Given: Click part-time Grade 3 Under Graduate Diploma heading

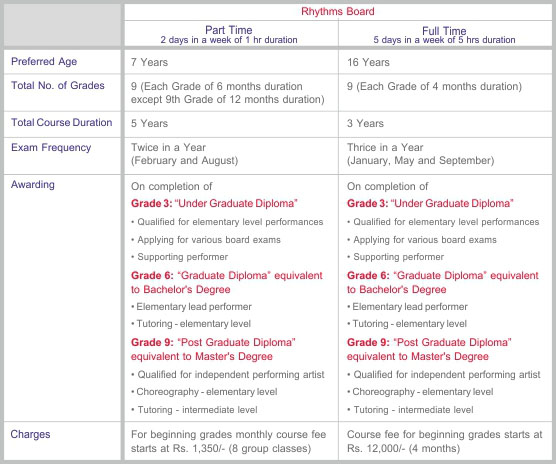Looking at the screenshot, I should (x=214, y=203).
